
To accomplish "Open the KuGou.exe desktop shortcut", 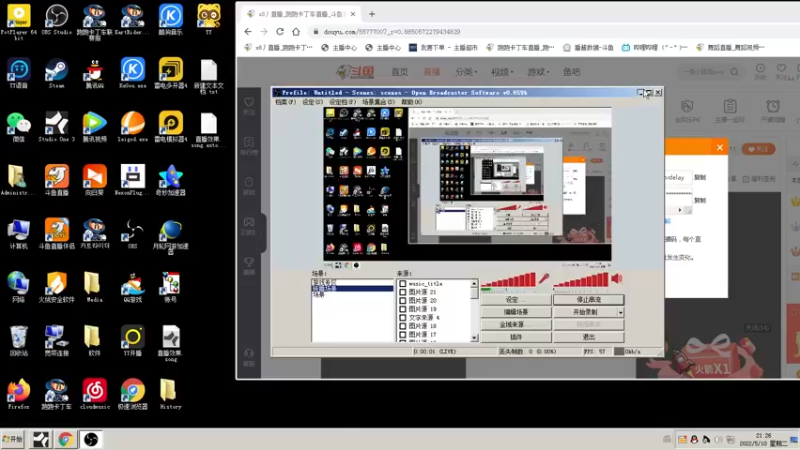I will [x=133, y=73].
